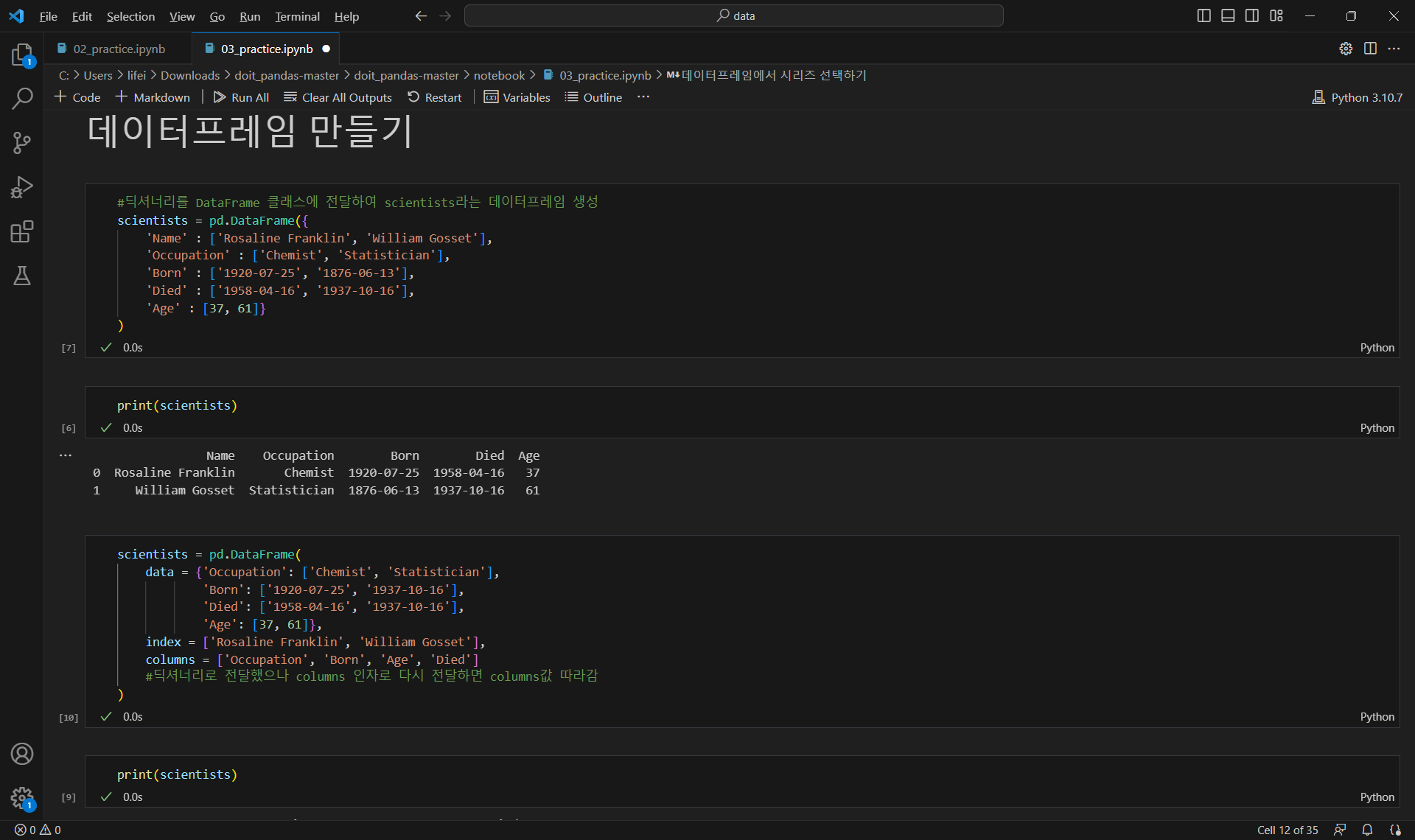Open the Explorer view in activity bar
1415x840 pixels.
pyautogui.click(x=22, y=55)
